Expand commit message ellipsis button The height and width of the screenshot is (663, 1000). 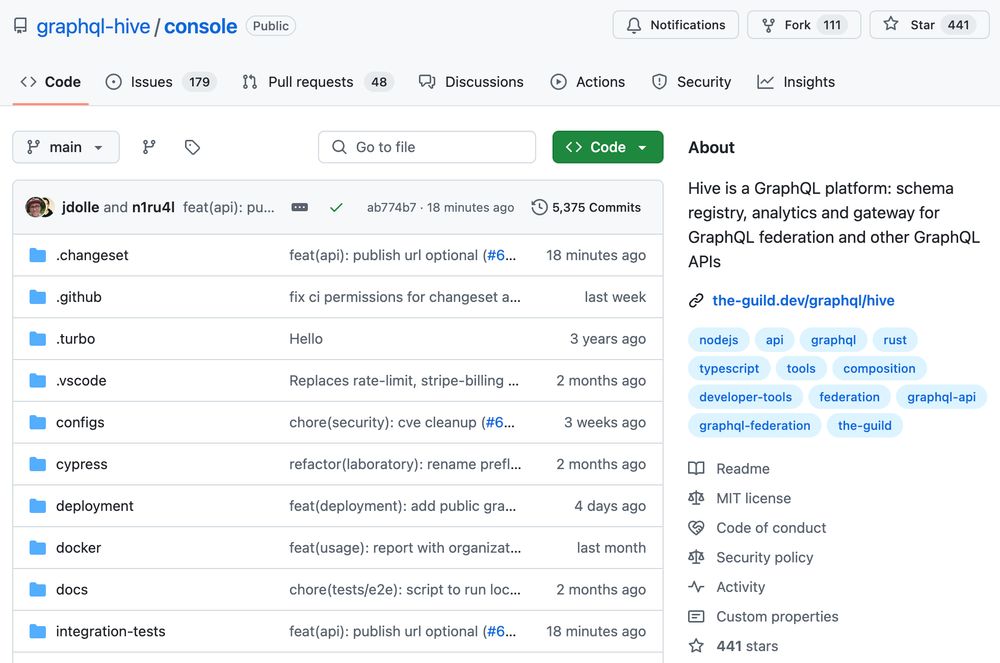click(300, 207)
